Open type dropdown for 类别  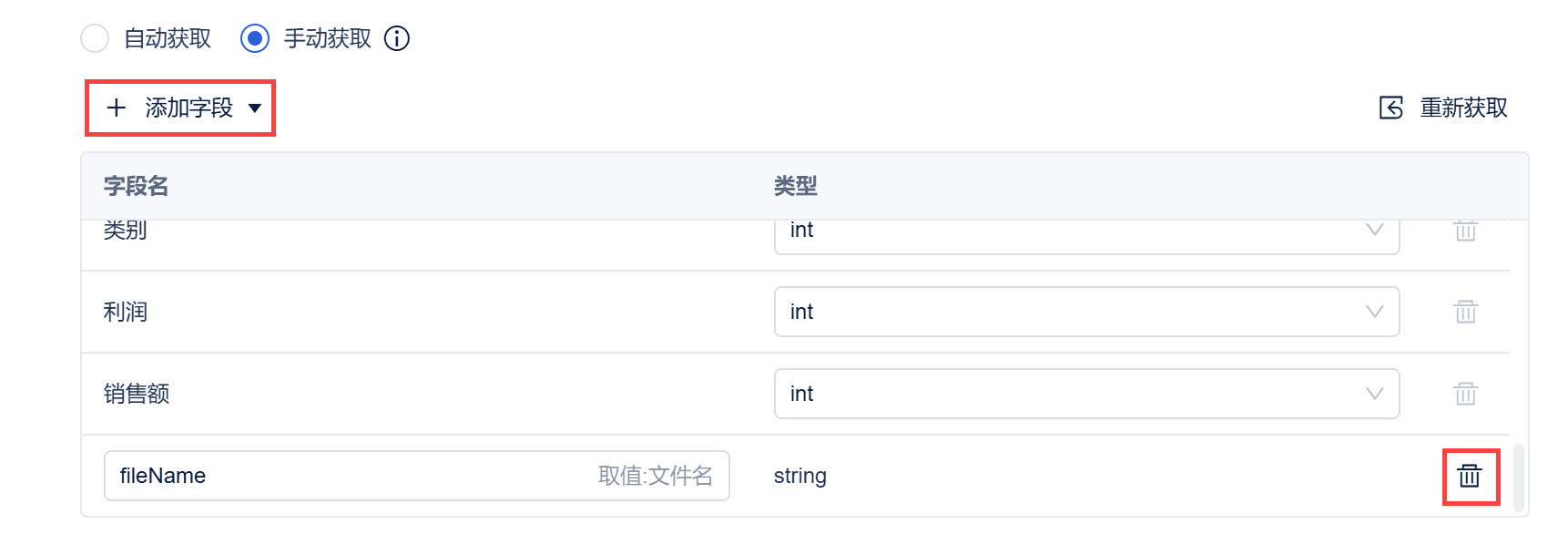[1086, 235]
